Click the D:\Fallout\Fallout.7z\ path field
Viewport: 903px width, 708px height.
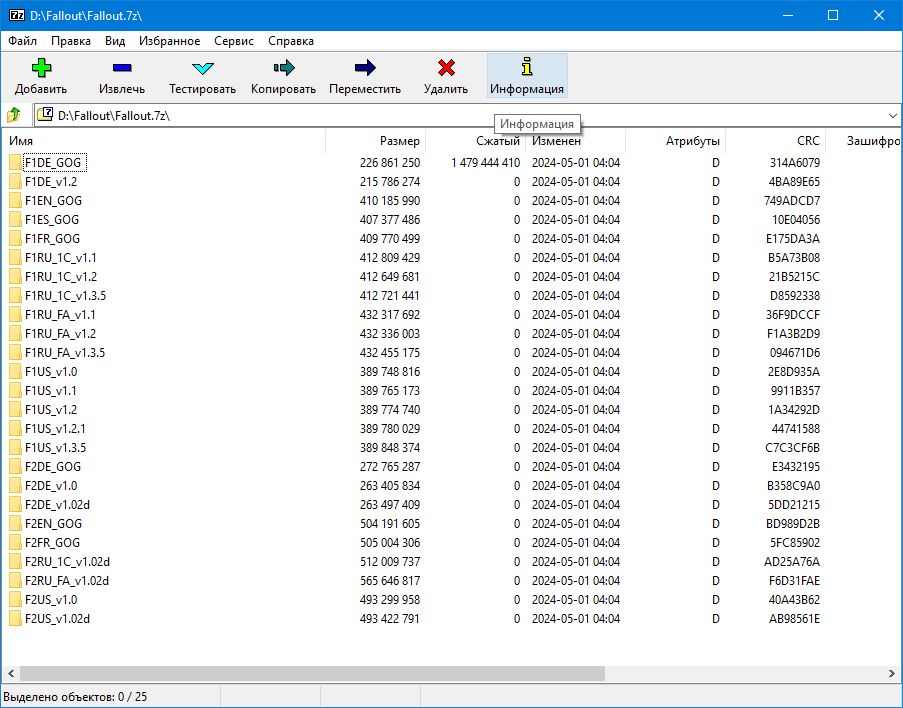click(x=466, y=116)
